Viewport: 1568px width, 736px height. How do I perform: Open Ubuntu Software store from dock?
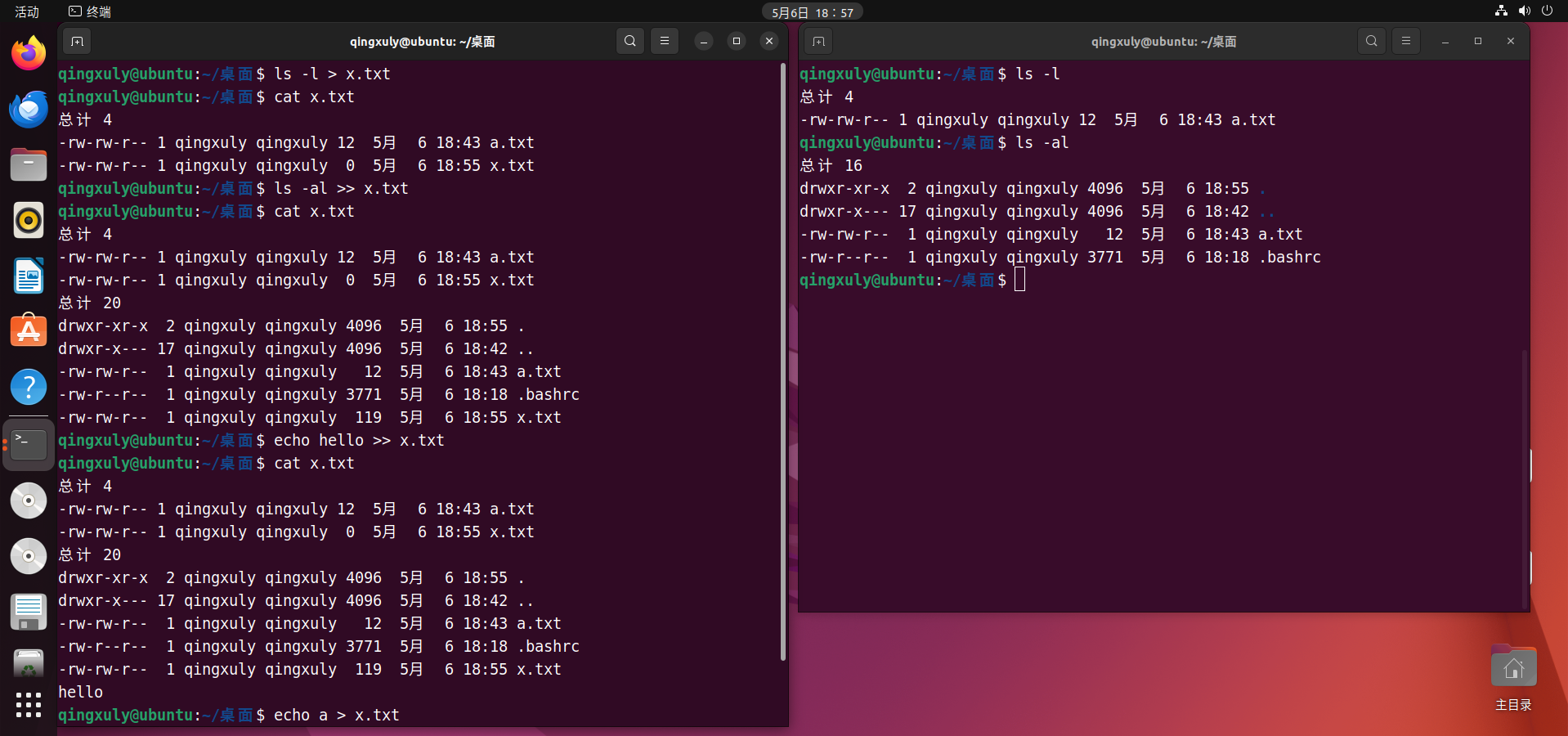click(29, 332)
